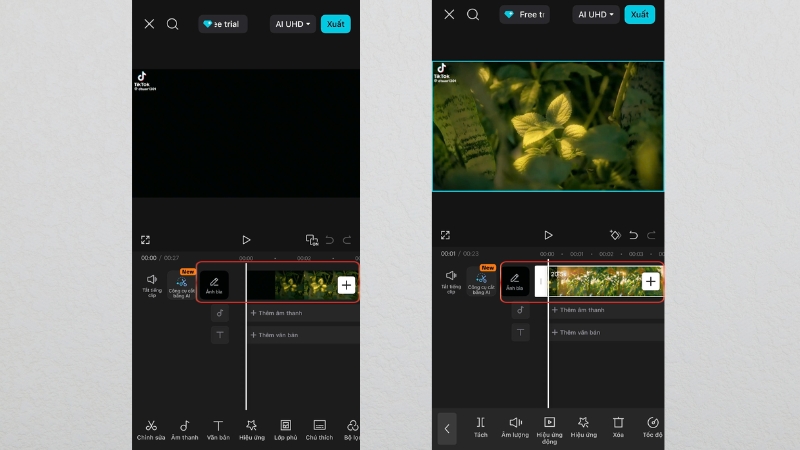Tap Xuất export button on left screen

tap(336, 24)
